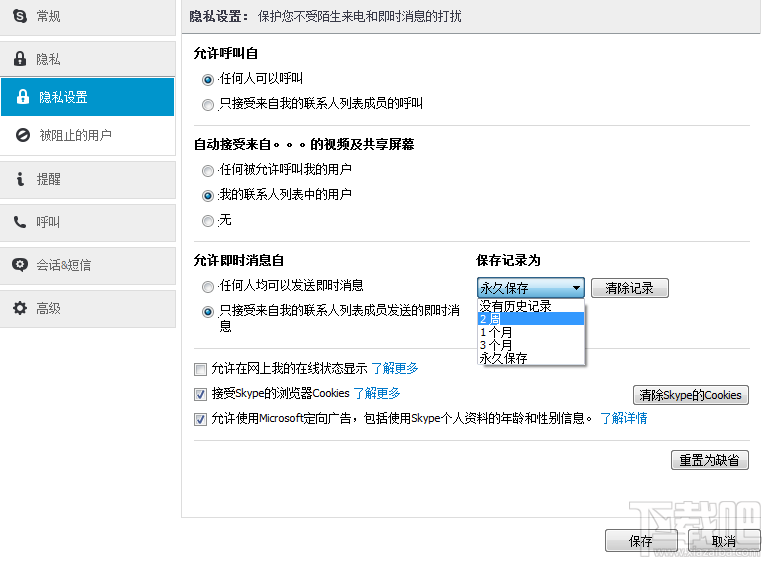Click the blocked-circle icon beside 被阻止的用户
The width and height of the screenshot is (769, 562).
click(x=23, y=135)
